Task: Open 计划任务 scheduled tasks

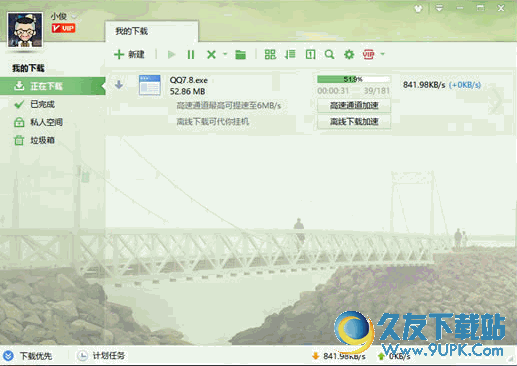Action: point(101,356)
